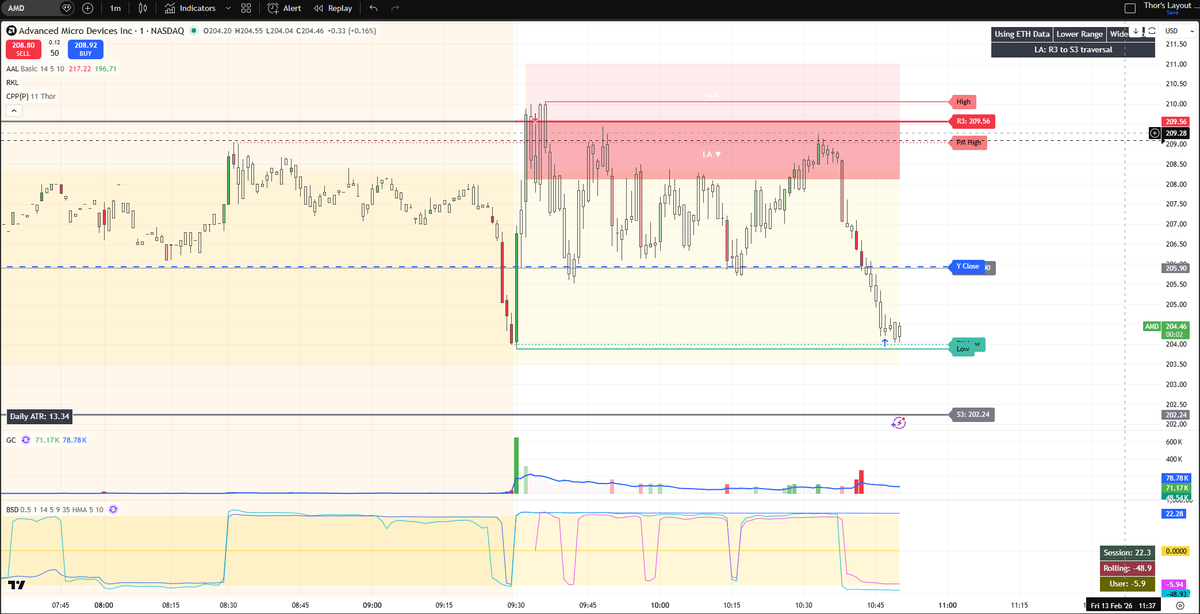Click the S3: 202.24 level label

(971, 414)
